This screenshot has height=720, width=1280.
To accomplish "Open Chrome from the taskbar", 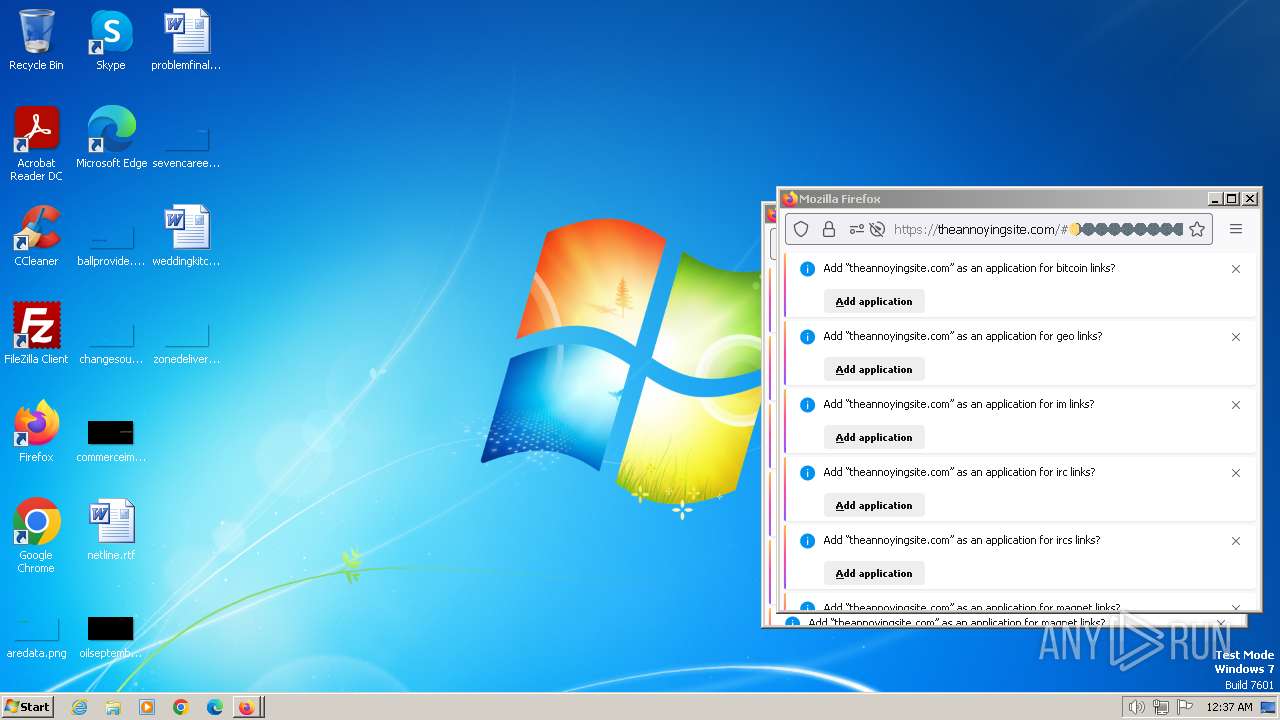I will [181, 707].
